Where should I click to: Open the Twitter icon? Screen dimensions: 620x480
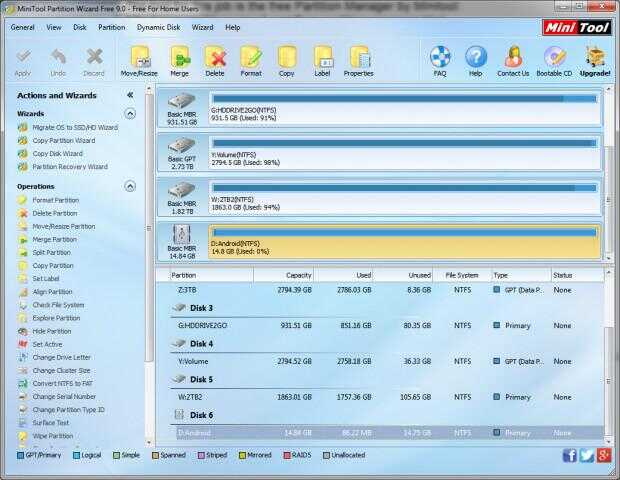tap(587, 455)
